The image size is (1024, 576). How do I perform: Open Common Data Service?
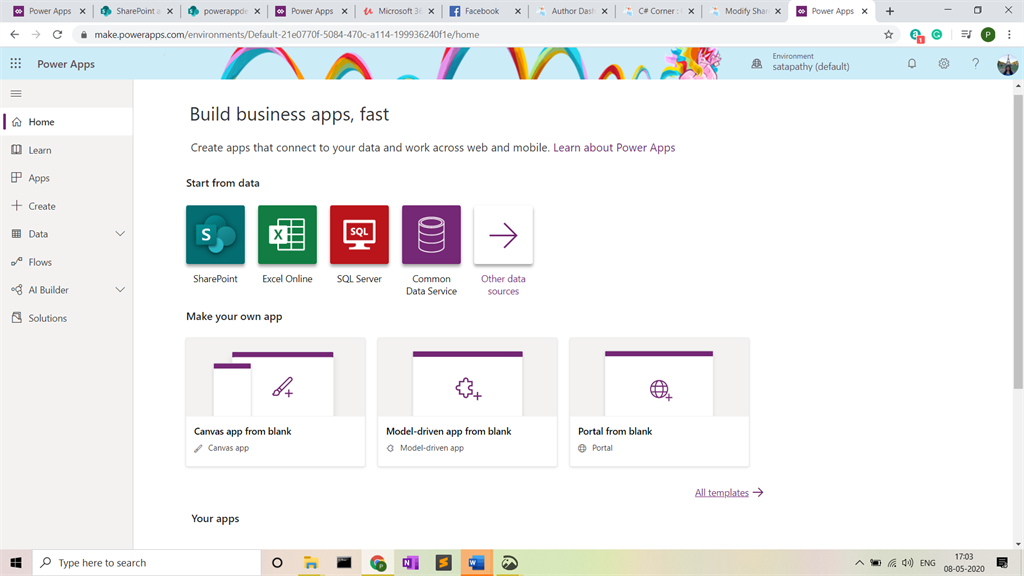coord(431,234)
